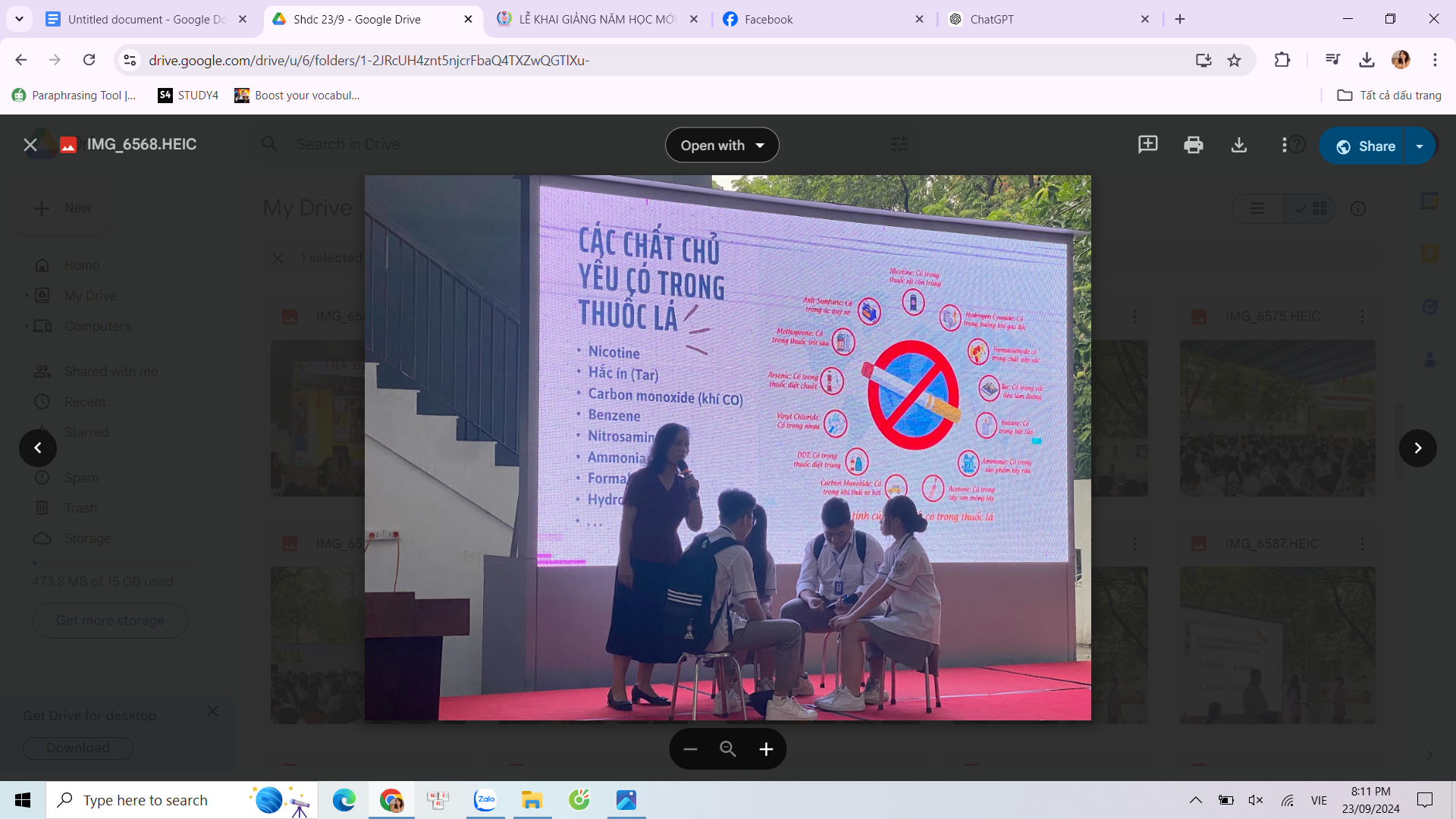Bookmark this page with star icon

tap(1235, 60)
